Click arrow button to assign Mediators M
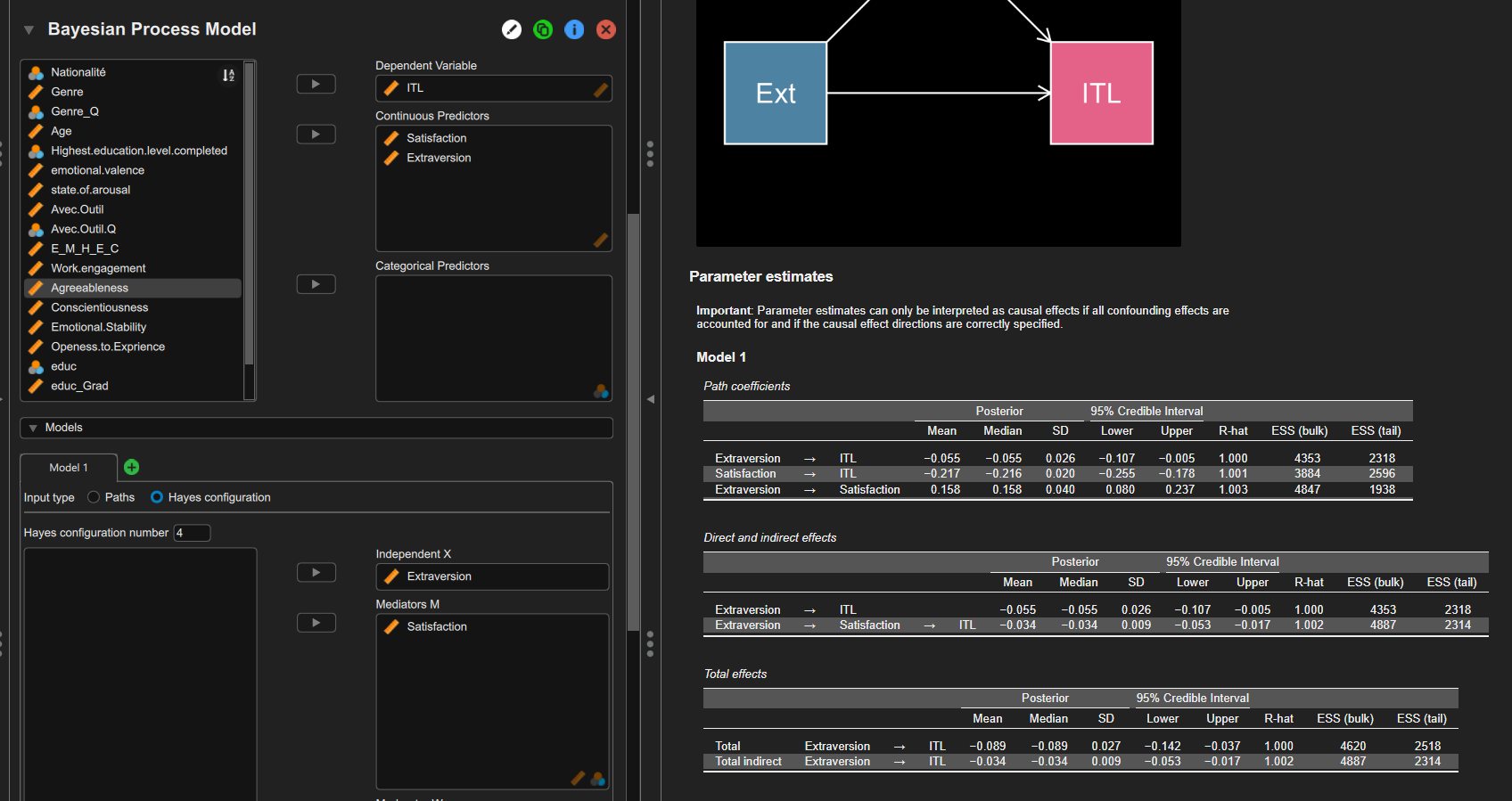The image size is (1512, 801). 316,623
